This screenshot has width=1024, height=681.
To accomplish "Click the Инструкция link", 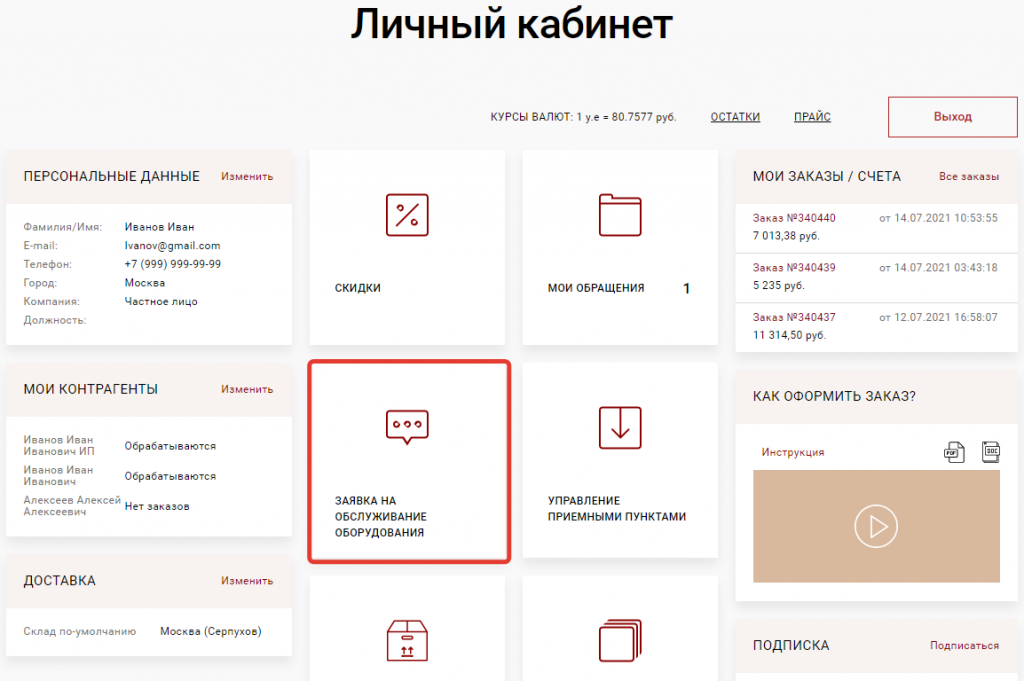I will [x=792, y=452].
